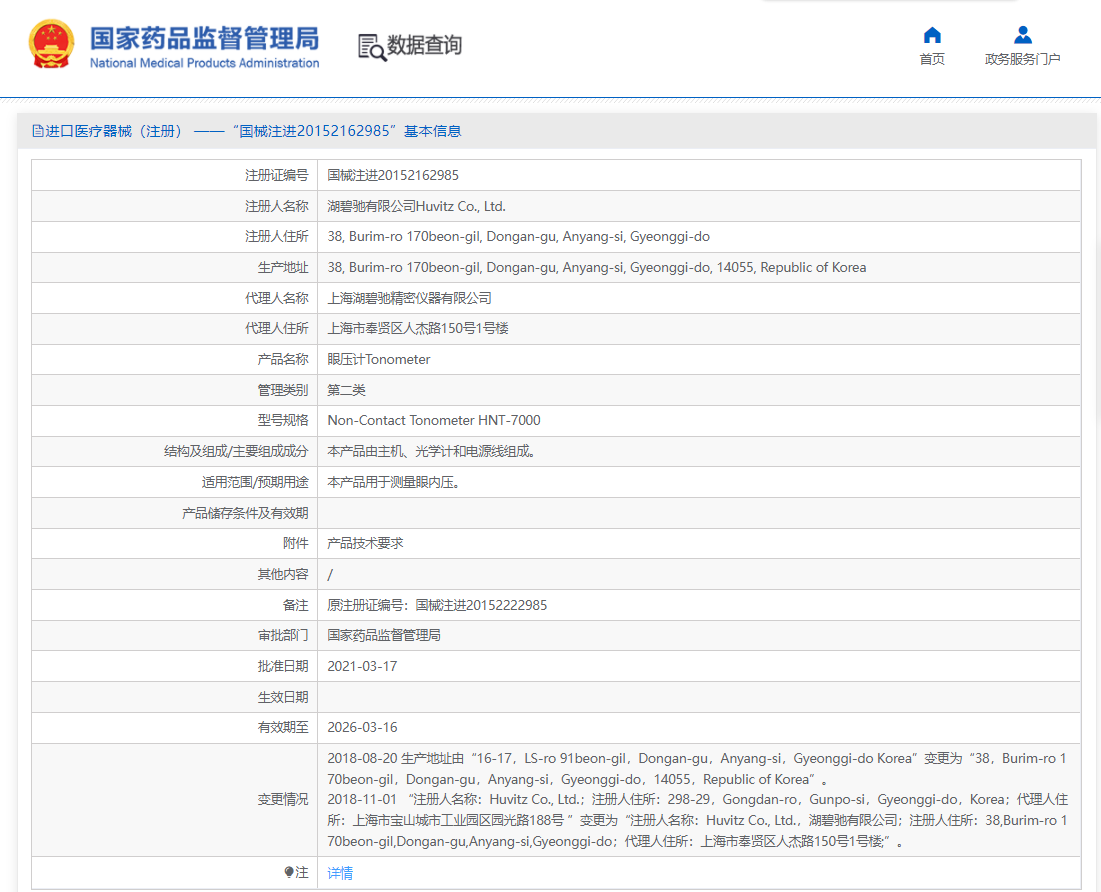The width and height of the screenshot is (1101, 892).
Task: Click the 其他内容 row label
Action: click(283, 575)
